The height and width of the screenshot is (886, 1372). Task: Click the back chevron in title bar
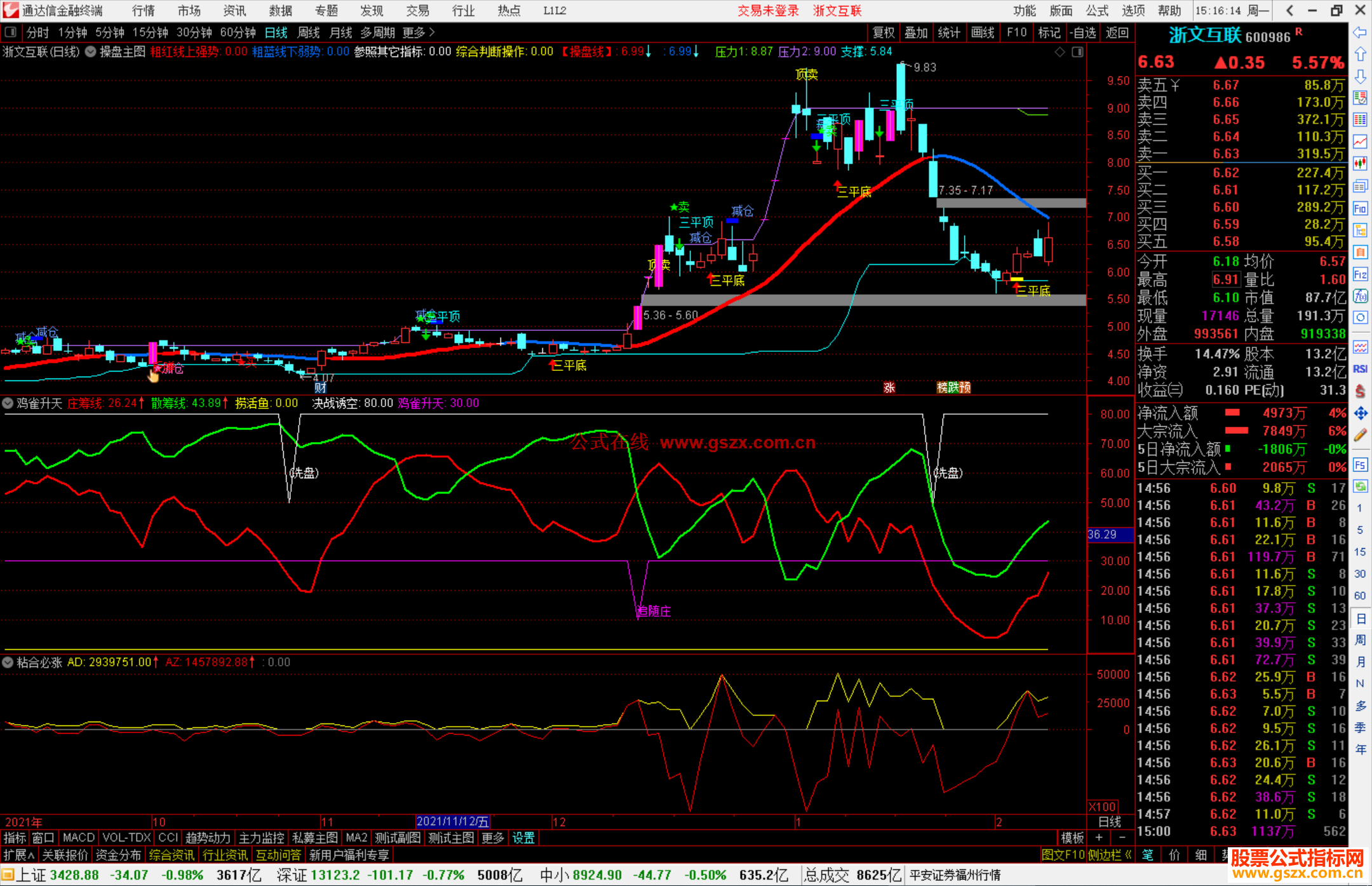1289,10
